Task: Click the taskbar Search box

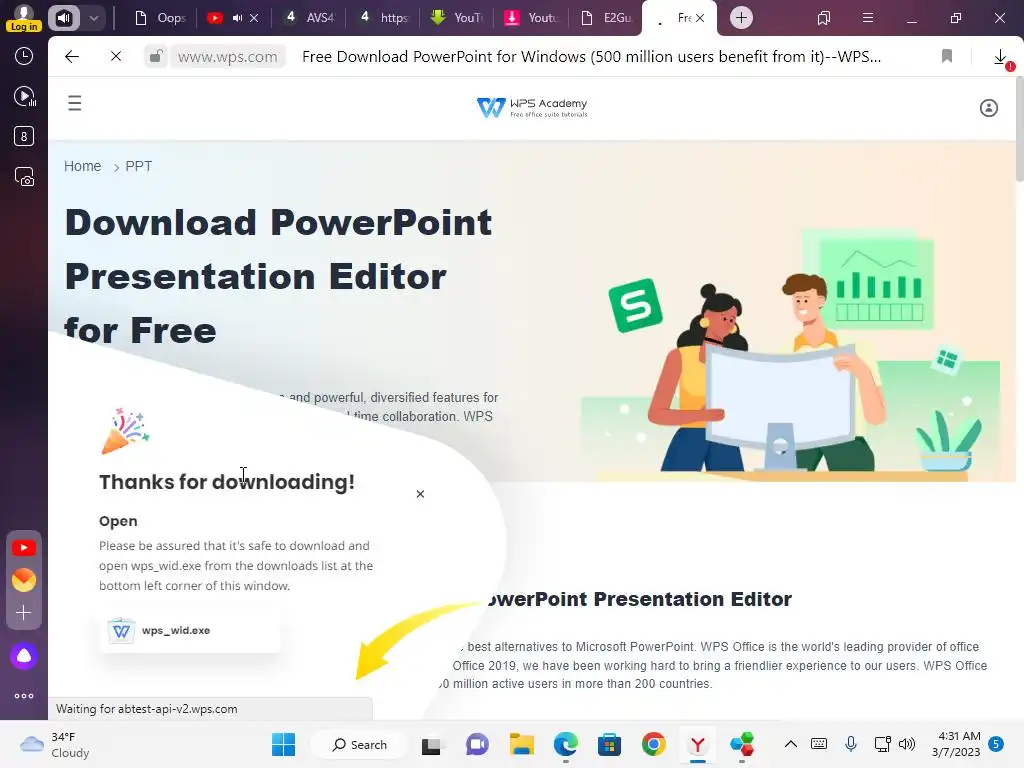Action: point(360,744)
